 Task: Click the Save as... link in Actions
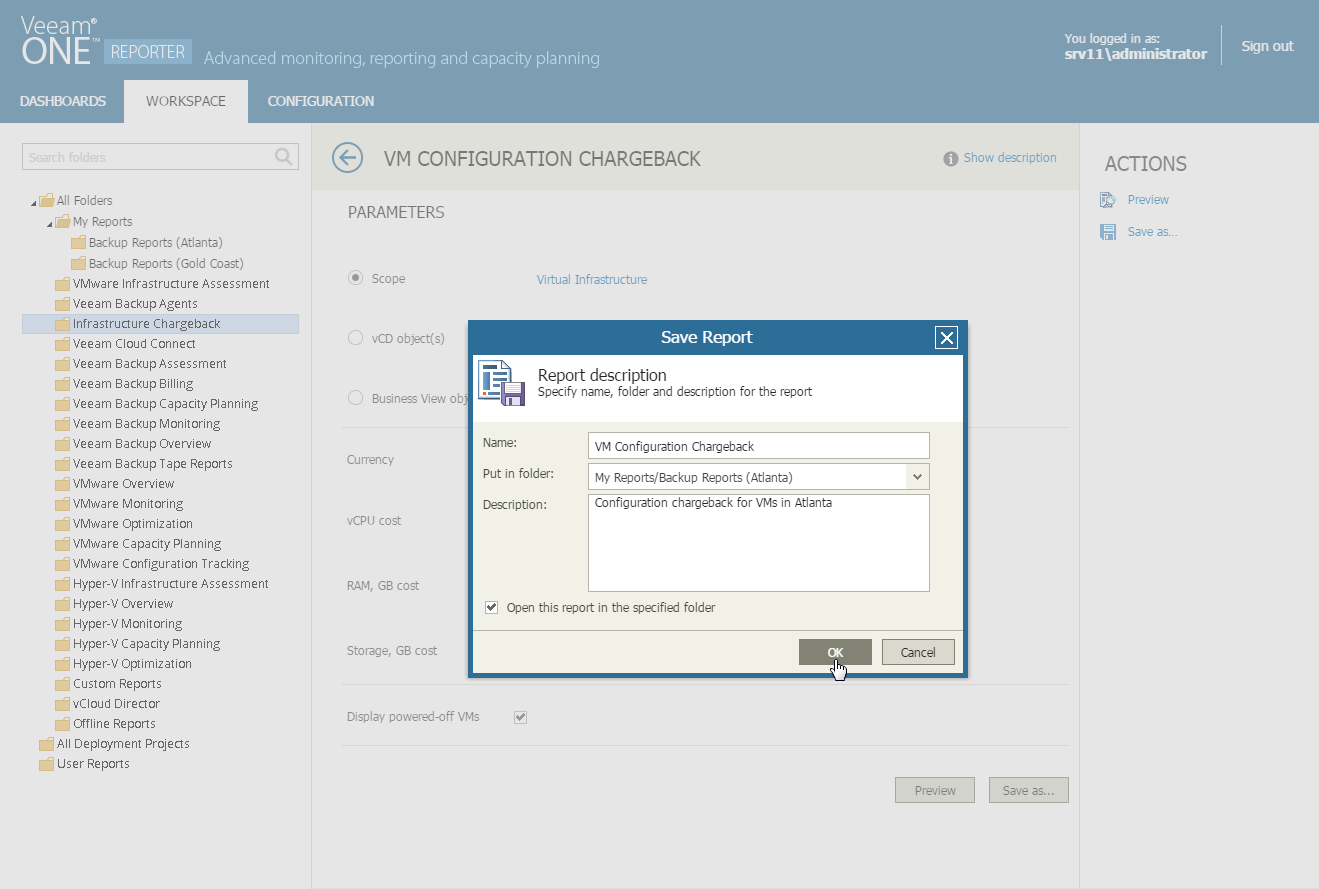pyautogui.click(x=1153, y=232)
